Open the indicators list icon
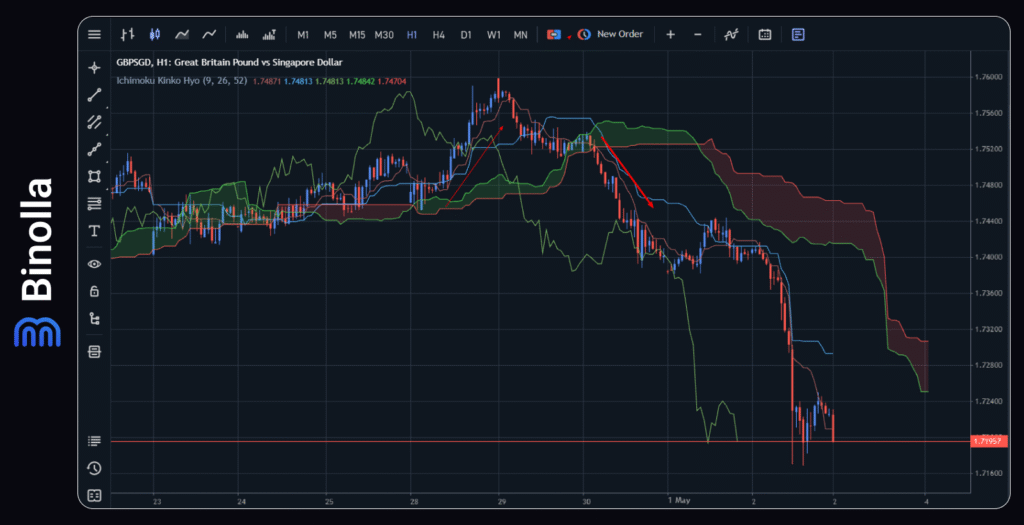The width and height of the screenshot is (1024, 525). pos(731,34)
